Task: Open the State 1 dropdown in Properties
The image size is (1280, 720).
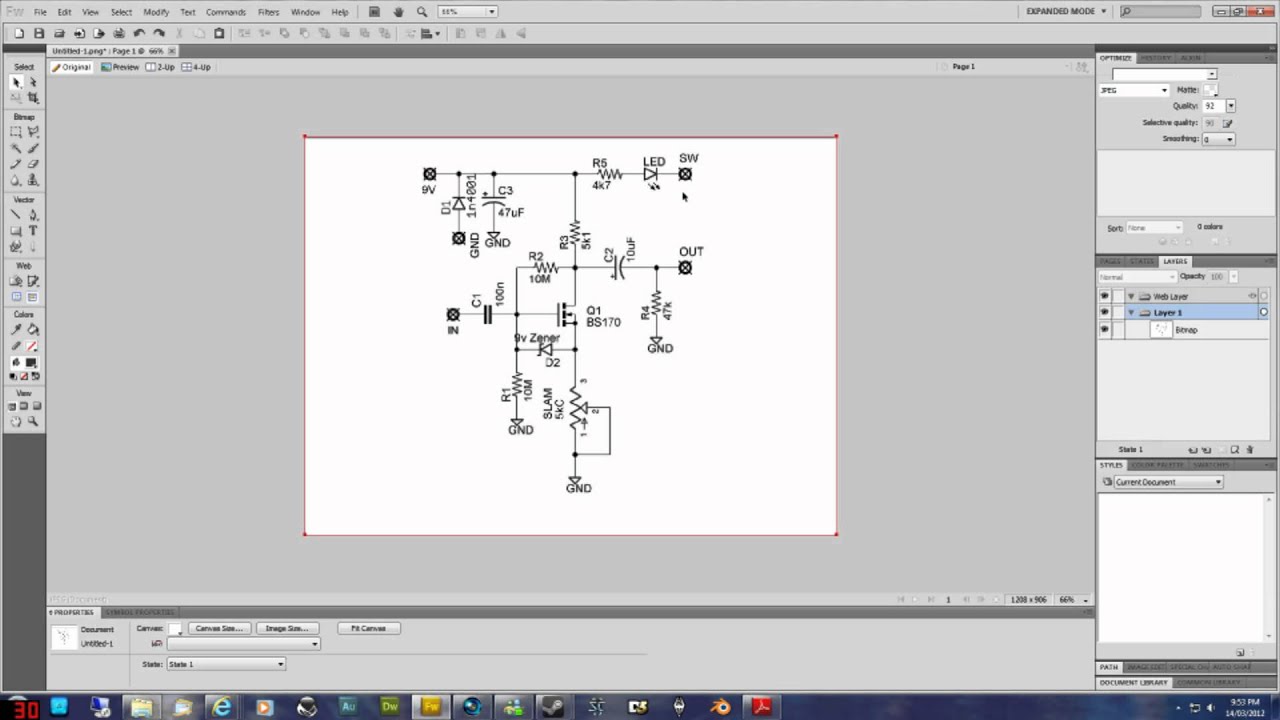Action: (x=226, y=664)
